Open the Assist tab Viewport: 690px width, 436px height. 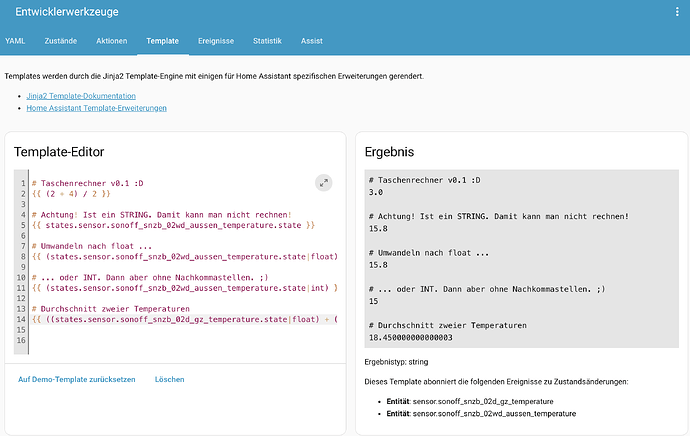pos(312,41)
